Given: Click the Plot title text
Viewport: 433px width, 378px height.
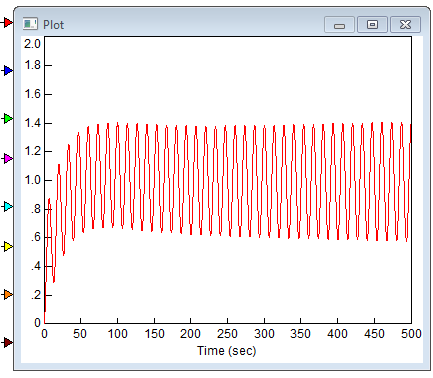Looking at the screenshot, I should (53, 25).
